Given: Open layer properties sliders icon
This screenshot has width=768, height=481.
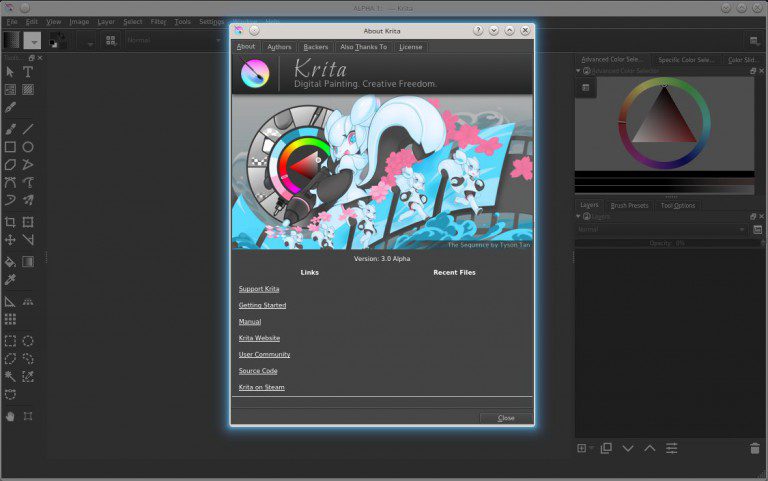Looking at the screenshot, I should pos(672,448).
